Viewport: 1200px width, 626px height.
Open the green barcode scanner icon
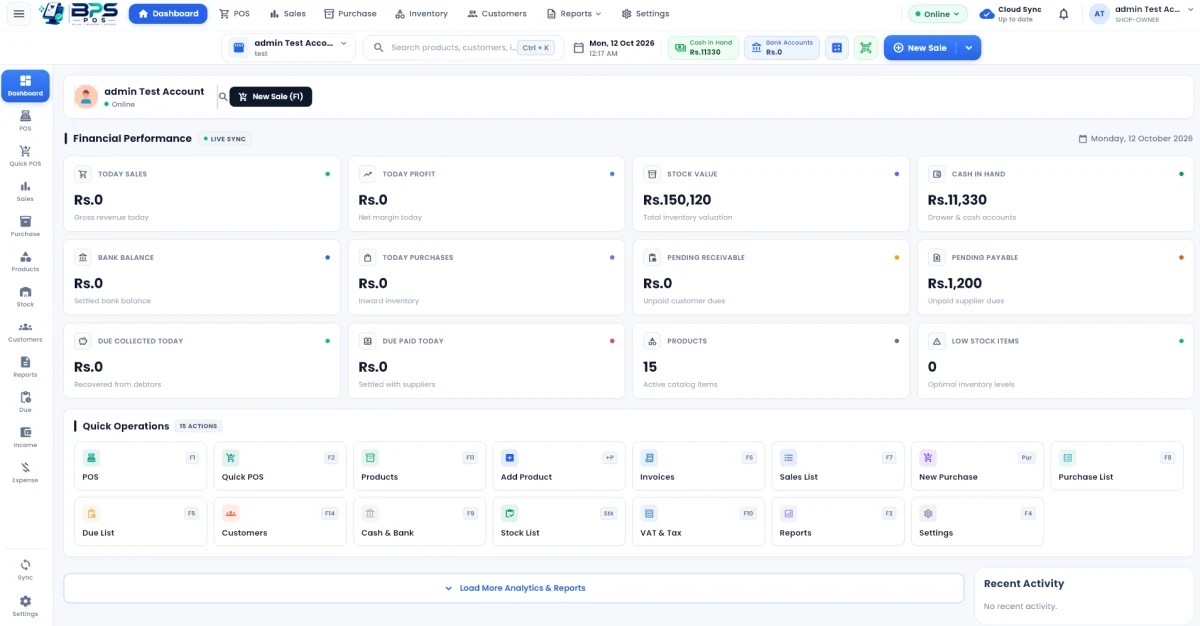865,48
